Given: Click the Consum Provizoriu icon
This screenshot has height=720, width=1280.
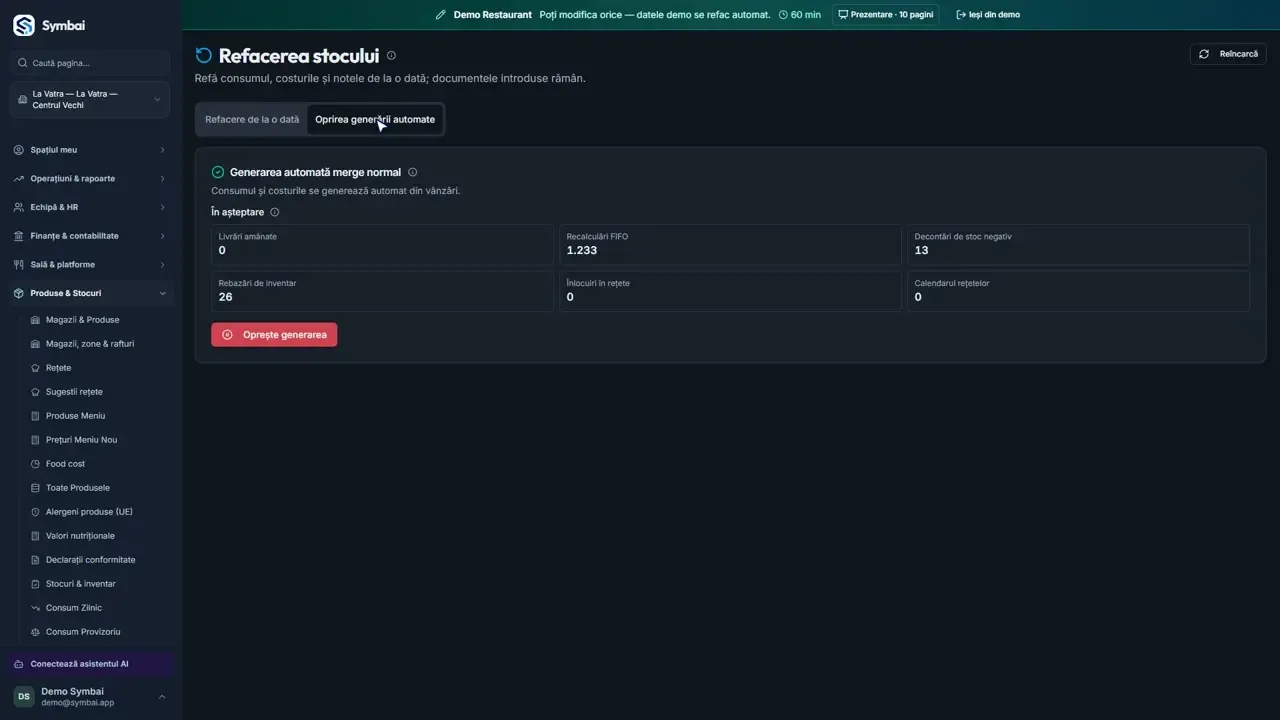Looking at the screenshot, I should (x=36, y=632).
